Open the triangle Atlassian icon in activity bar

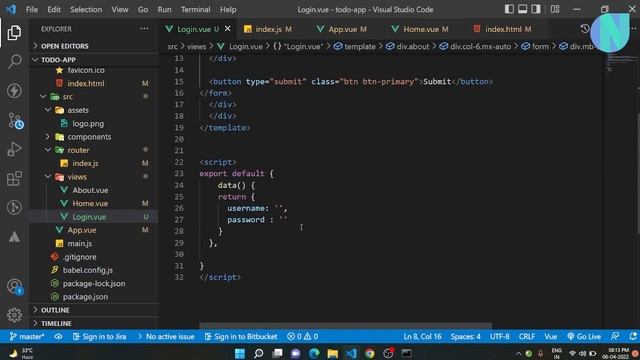pyautogui.click(x=14, y=237)
